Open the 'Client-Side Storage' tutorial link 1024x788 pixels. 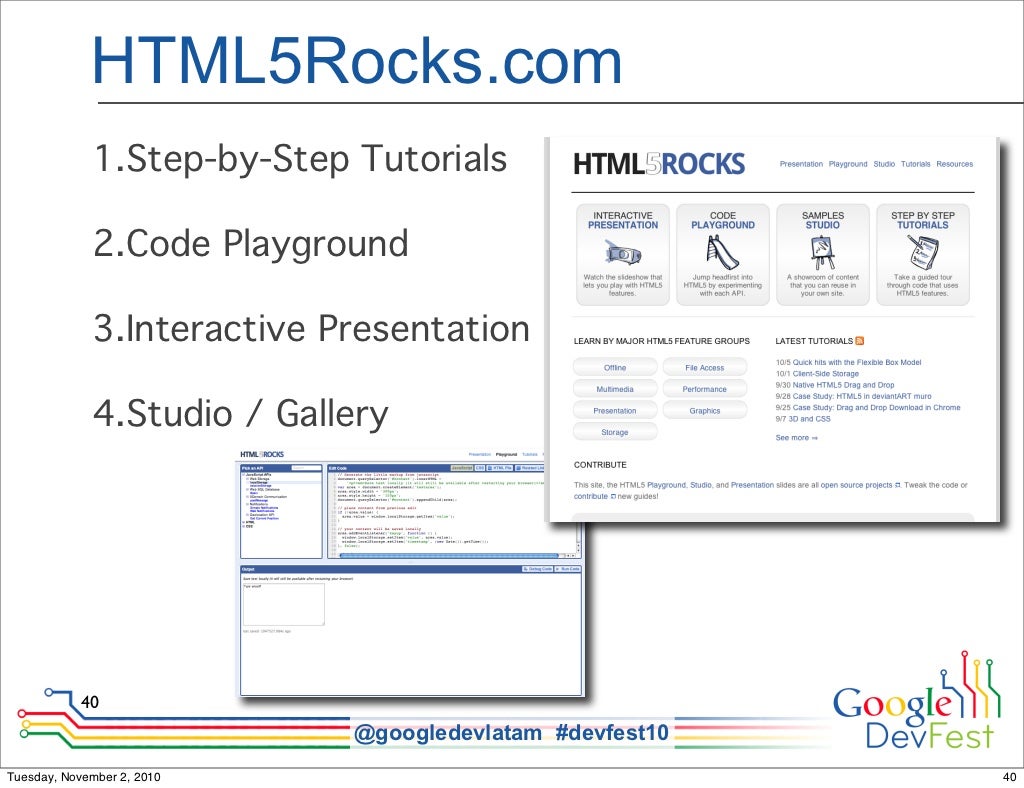point(825,373)
